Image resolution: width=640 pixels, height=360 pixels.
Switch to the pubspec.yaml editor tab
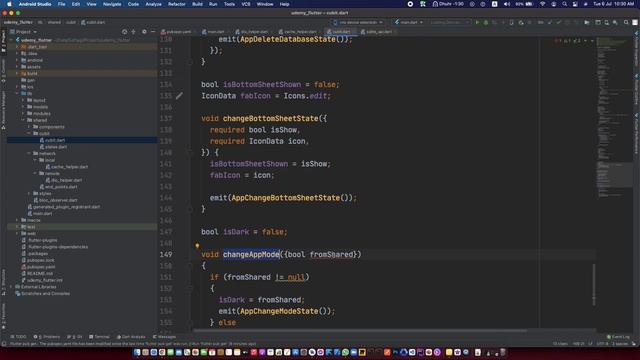click(x=176, y=31)
